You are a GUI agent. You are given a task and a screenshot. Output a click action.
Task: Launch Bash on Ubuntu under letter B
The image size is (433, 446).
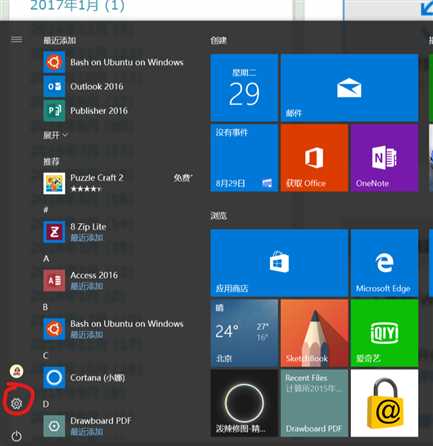(113, 329)
